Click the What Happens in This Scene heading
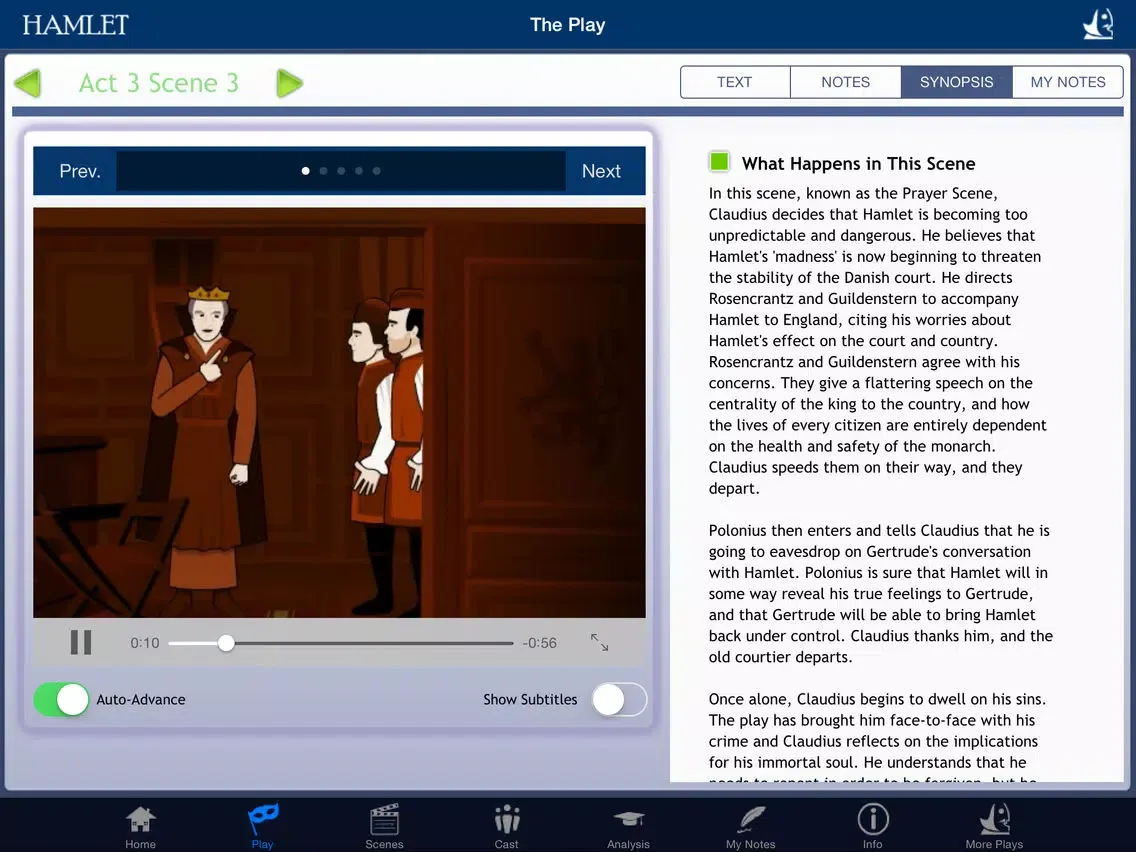 (859, 164)
